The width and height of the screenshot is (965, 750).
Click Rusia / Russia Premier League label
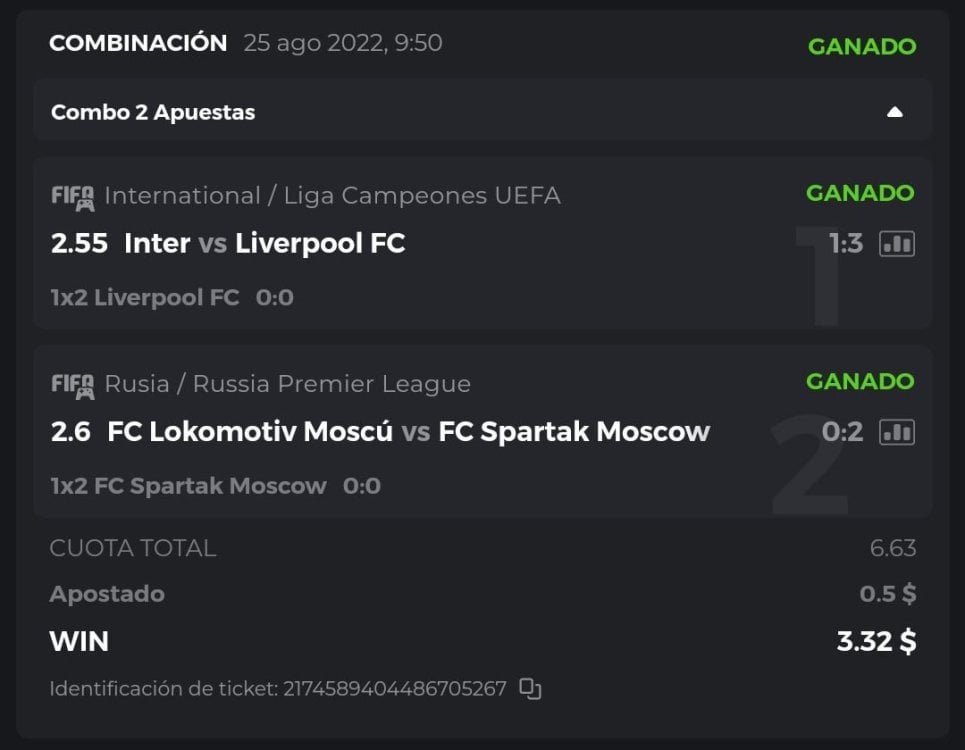coord(287,384)
